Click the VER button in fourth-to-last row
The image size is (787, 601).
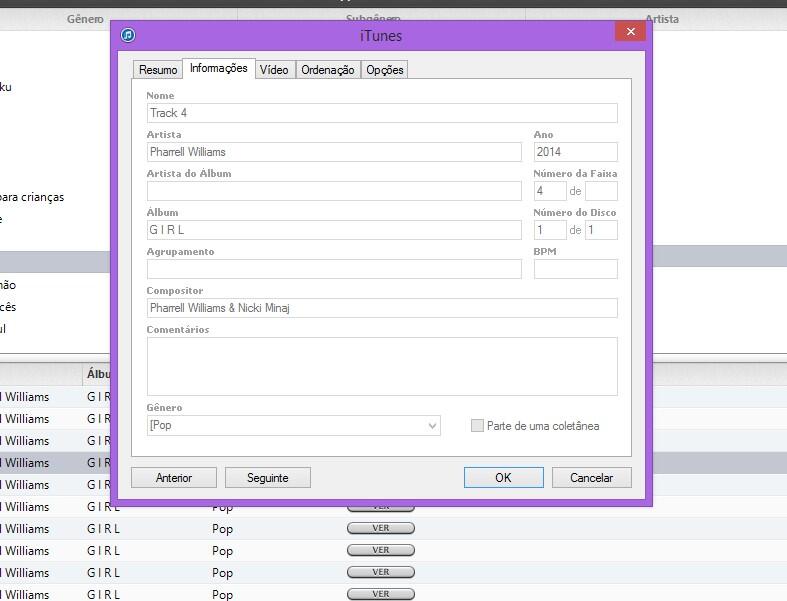coord(381,528)
